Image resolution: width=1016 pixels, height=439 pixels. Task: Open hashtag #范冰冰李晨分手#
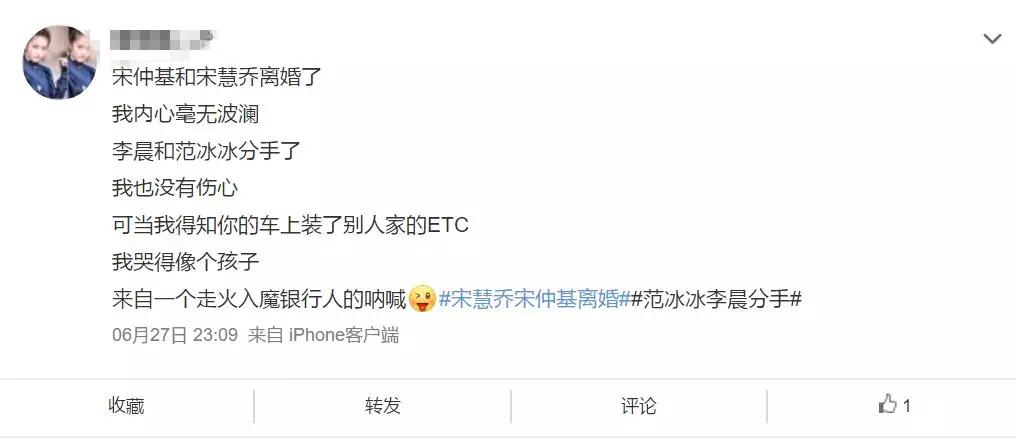click(717, 299)
